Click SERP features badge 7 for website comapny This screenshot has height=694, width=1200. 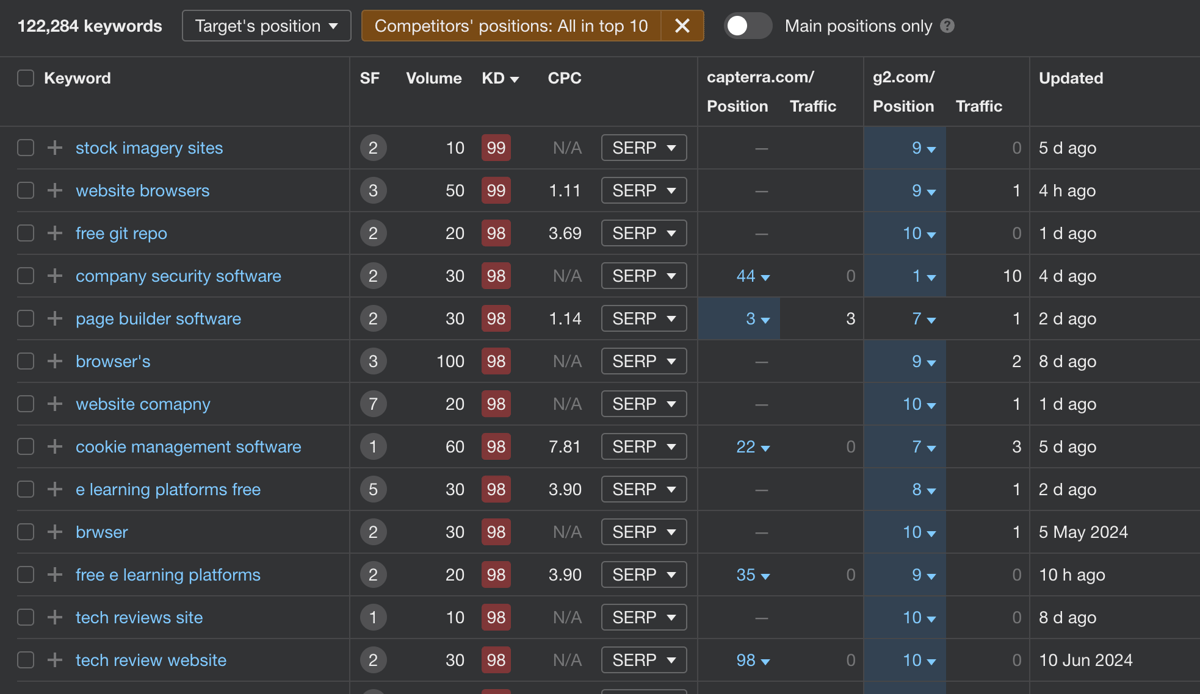(x=373, y=404)
